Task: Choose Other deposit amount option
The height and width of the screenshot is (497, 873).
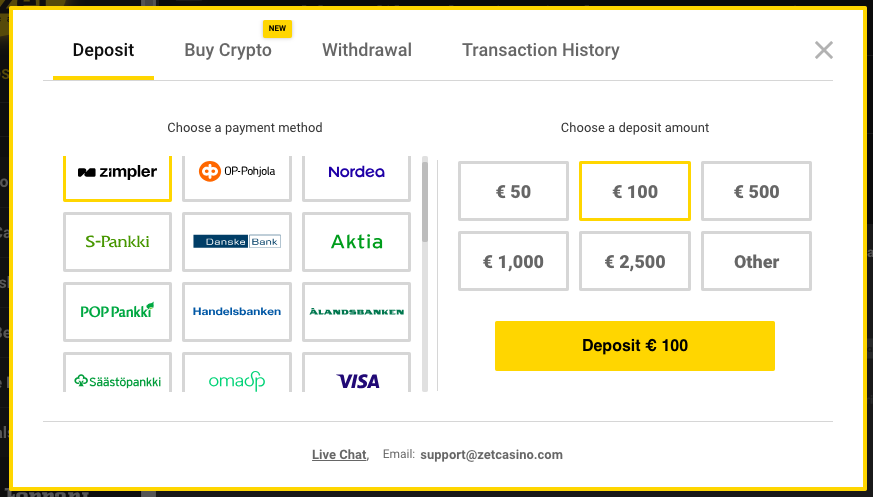Action: 756,261
